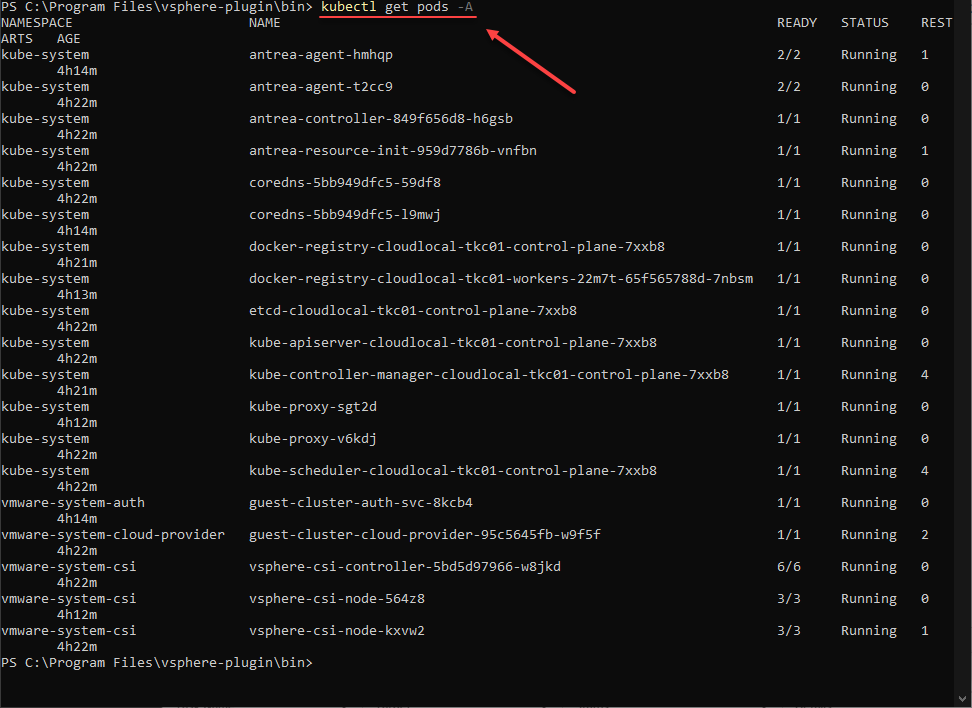The height and width of the screenshot is (708, 972).
Task: Click kube-controller-manager-cloudlocal-tkc01 pod name
Action: point(489,375)
